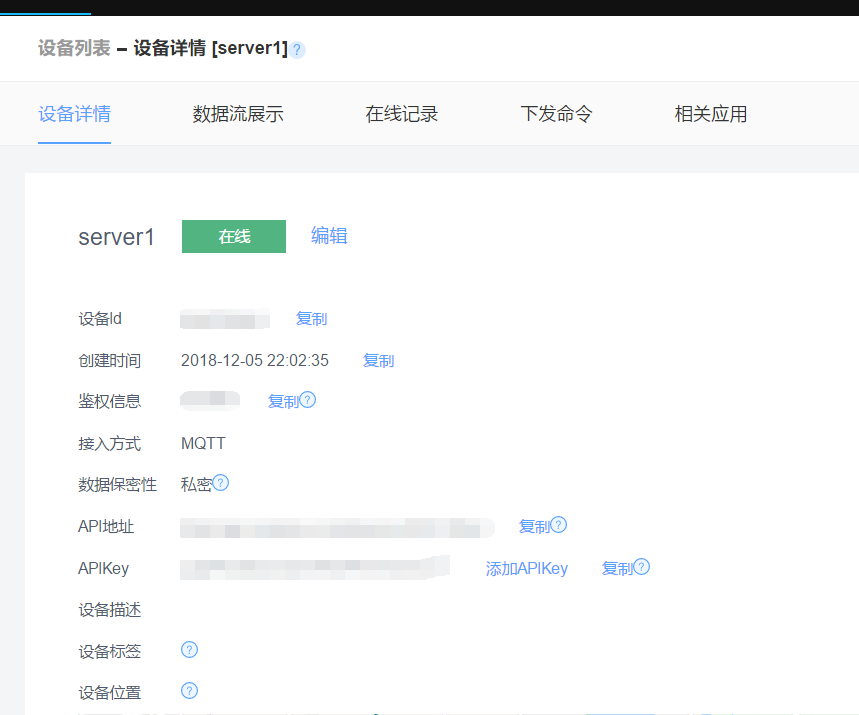Screen dimensions: 859x715
Task: Copy the 设备Id value
Action: coord(310,318)
